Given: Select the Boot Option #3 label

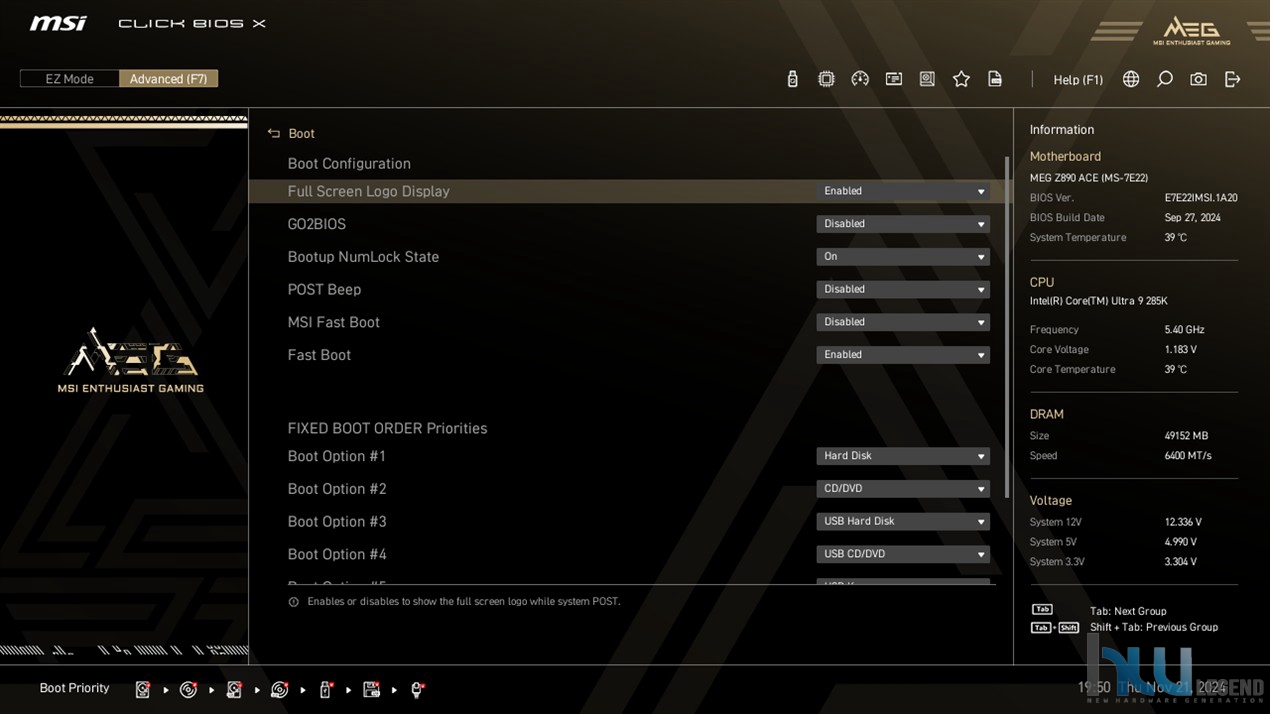Looking at the screenshot, I should click(x=336, y=522).
